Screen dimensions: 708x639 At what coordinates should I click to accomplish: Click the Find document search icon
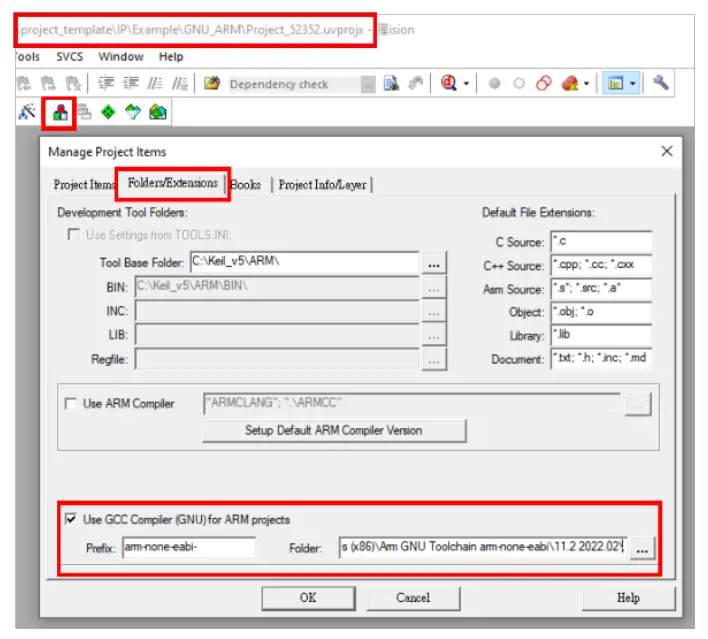point(391,84)
